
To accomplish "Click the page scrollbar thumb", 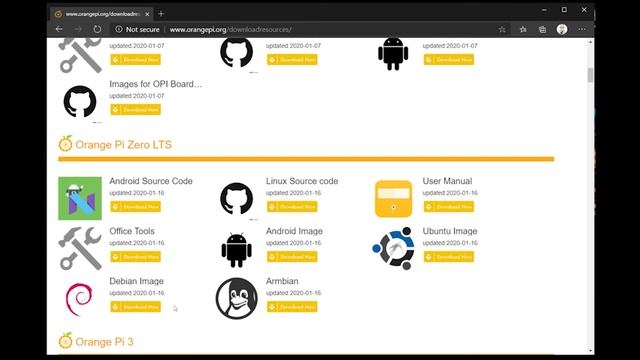I will tap(590, 75).
